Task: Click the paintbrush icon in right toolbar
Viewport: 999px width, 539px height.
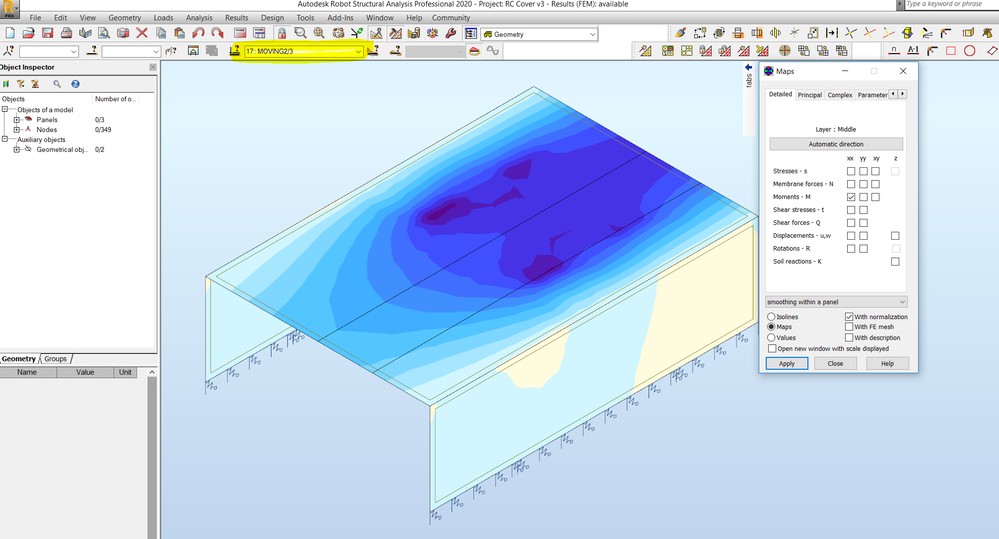Action: pyautogui.click(x=680, y=33)
